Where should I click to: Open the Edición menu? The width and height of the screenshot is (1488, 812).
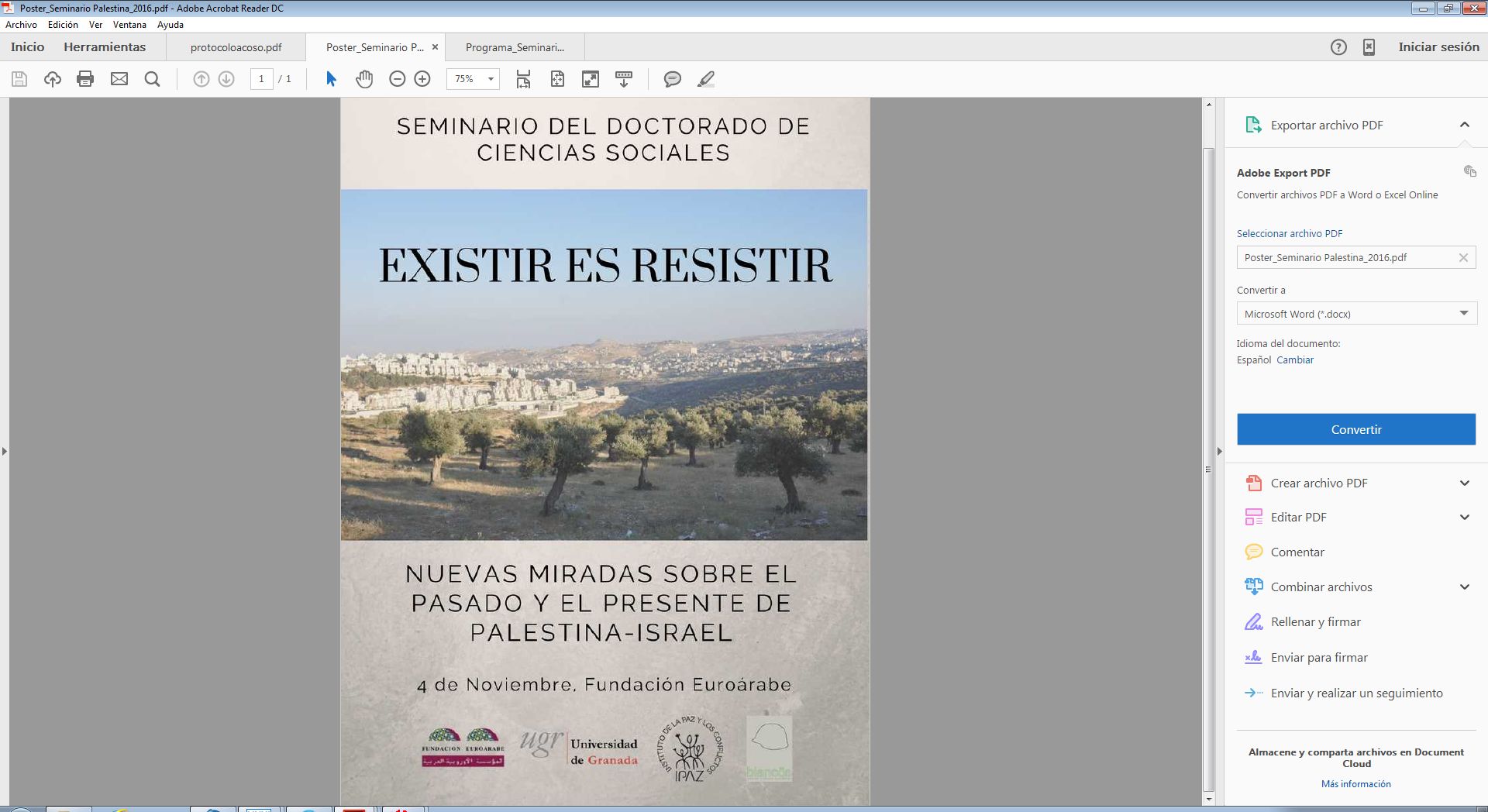coord(63,25)
